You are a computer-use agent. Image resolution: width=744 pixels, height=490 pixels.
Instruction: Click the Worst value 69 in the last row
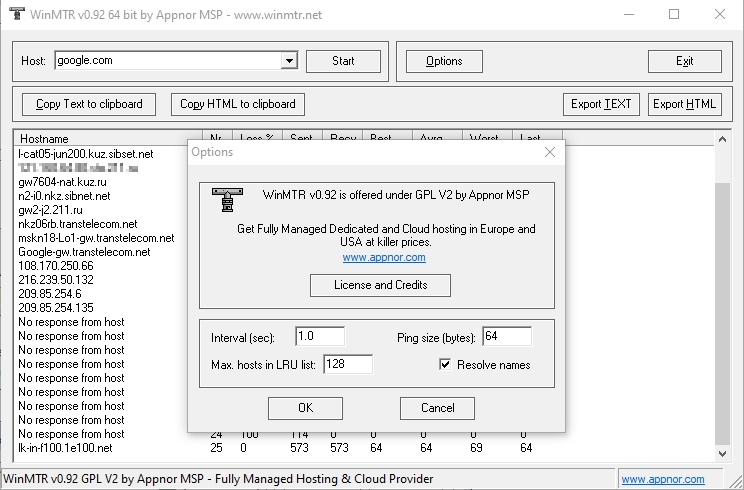click(476, 448)
